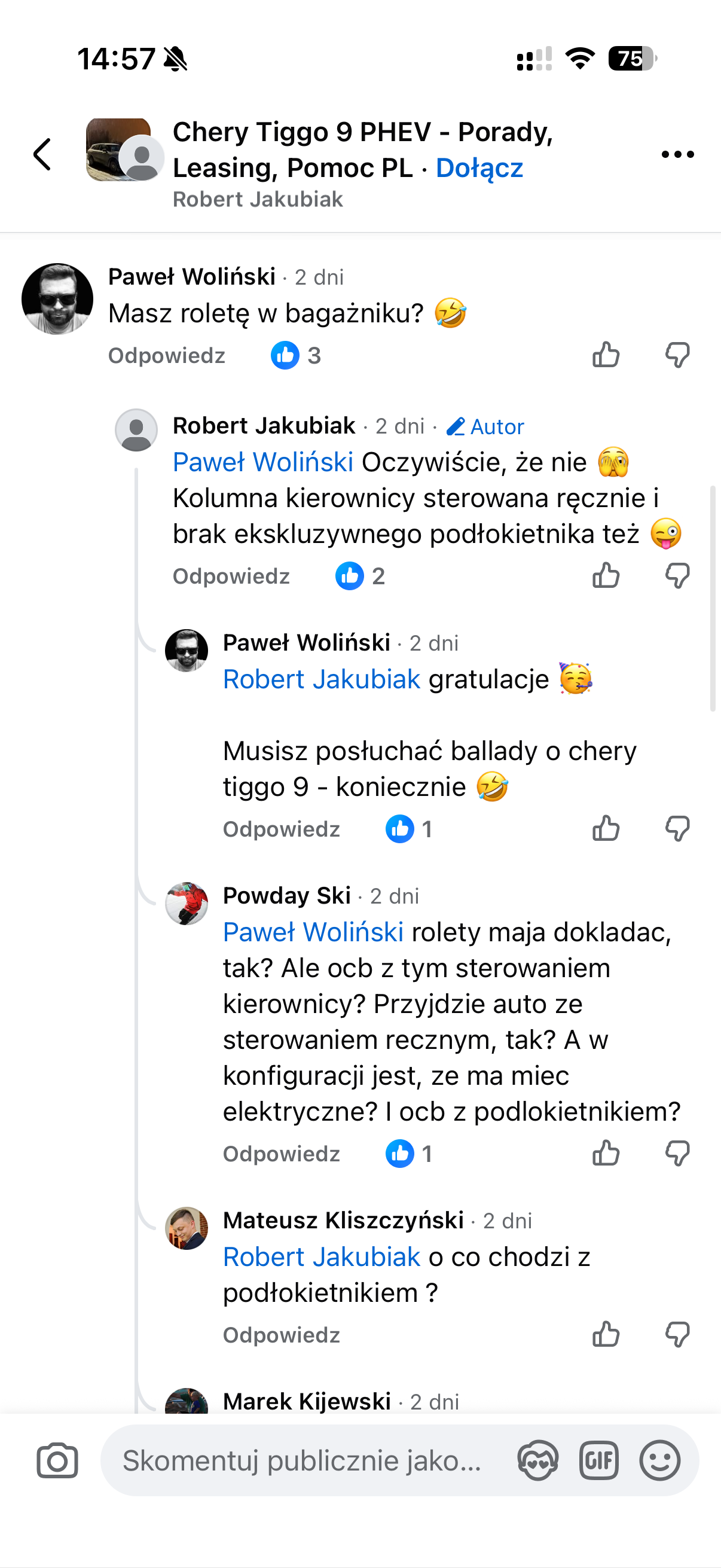The image size is (721, 1568).
Task: Like Paweł Woliński's comment about roleta
Action: [606, 355]
